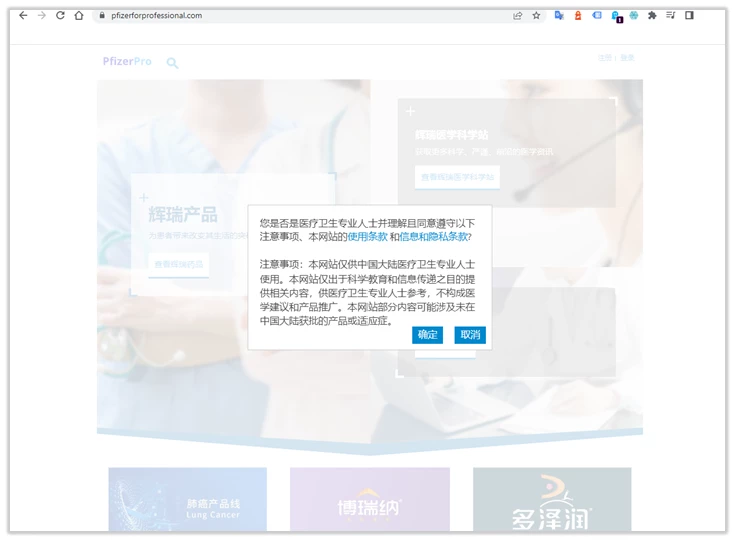Open the translate extension icon
The image size is (734, 540).
pos(559,15)
